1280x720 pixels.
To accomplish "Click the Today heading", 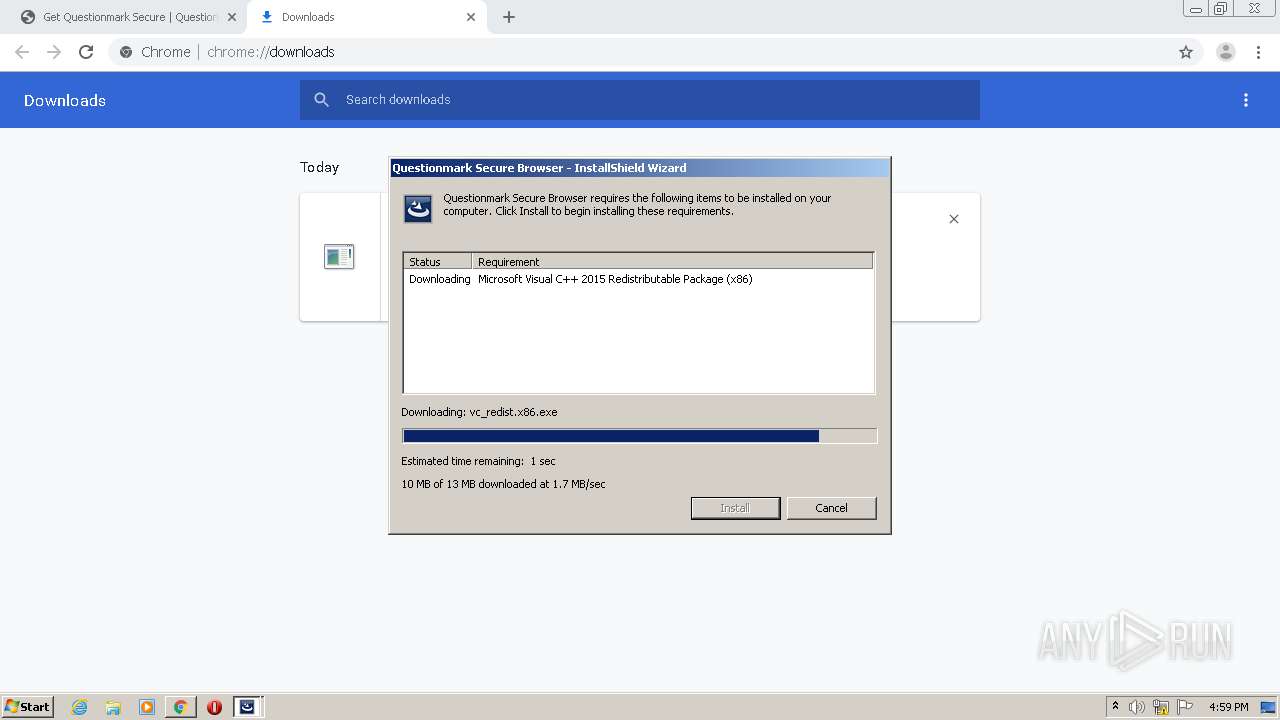I will coord(320,167).
